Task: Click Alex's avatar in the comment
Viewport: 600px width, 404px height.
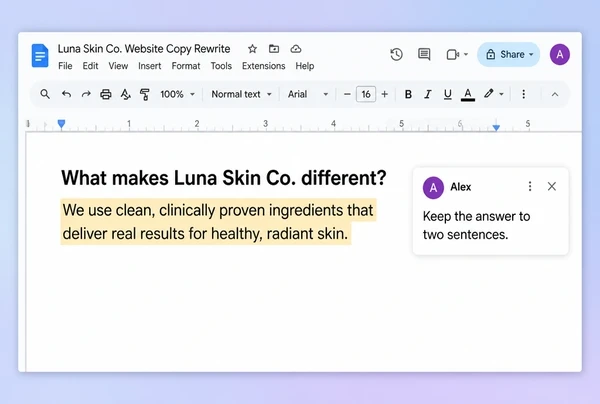Action: tap(433, 188)
